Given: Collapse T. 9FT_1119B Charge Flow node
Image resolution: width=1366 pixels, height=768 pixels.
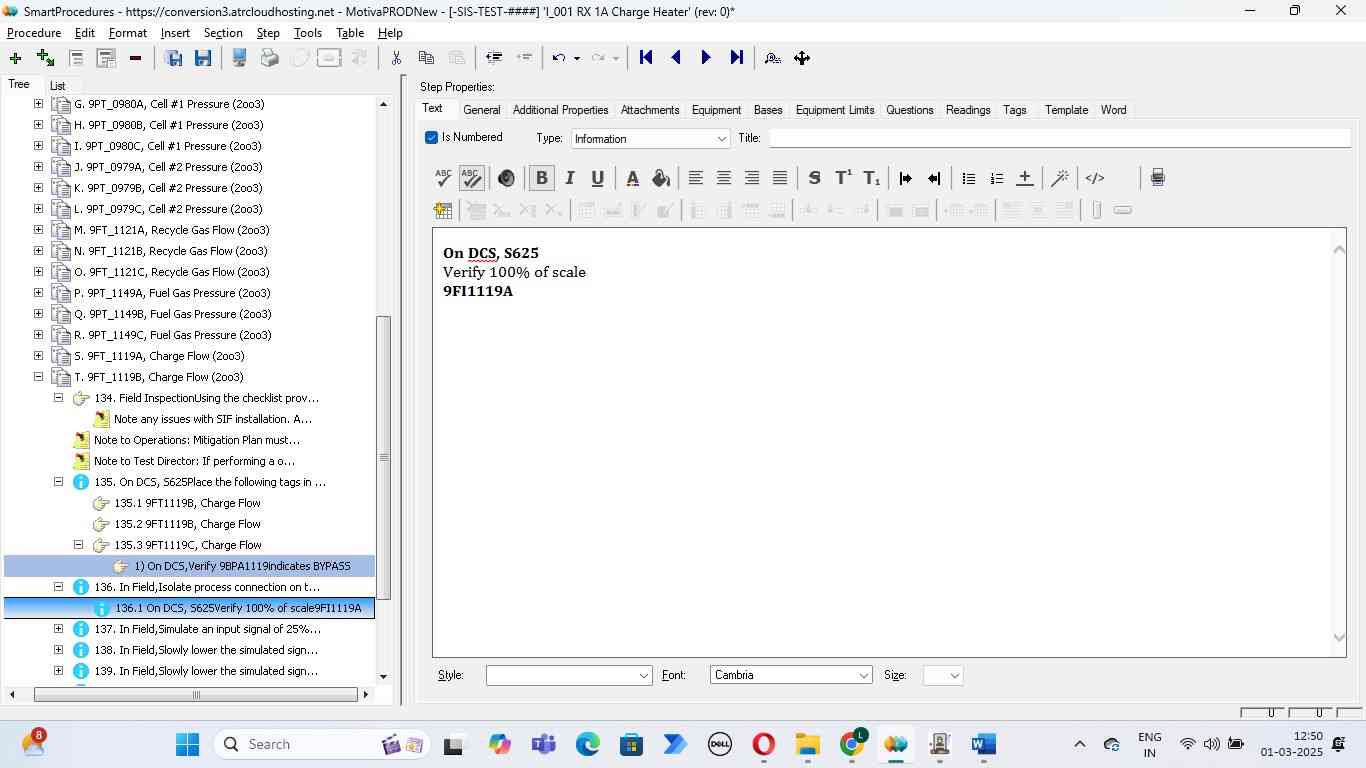Looking at the screenshot, I should coord(38,377).
